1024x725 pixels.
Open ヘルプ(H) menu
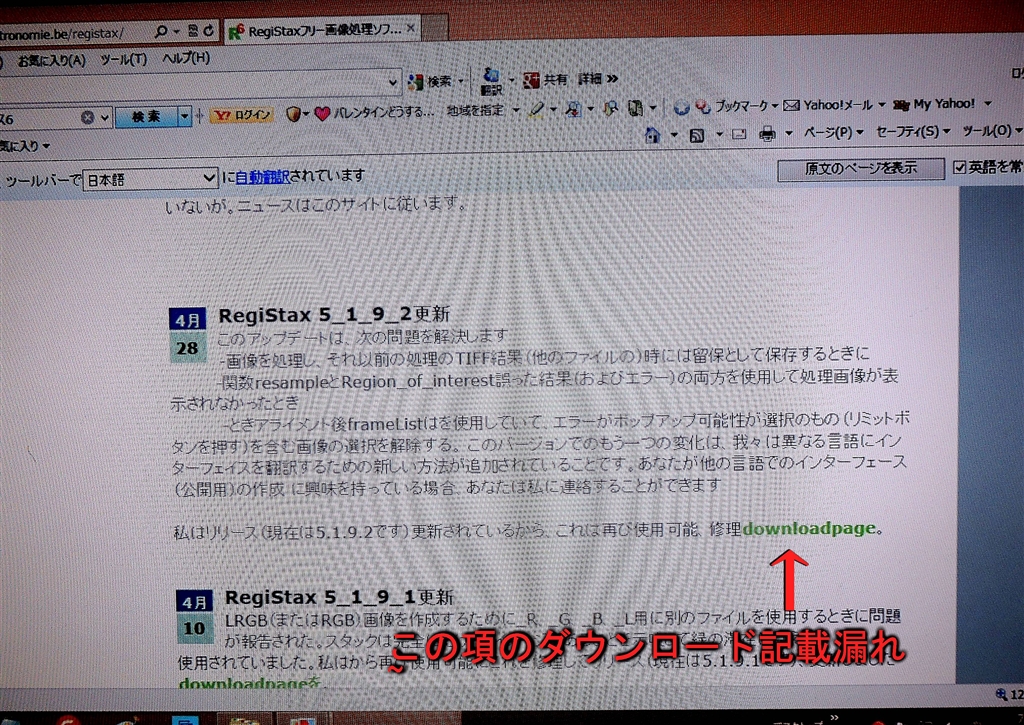click(x=186, y=58)
